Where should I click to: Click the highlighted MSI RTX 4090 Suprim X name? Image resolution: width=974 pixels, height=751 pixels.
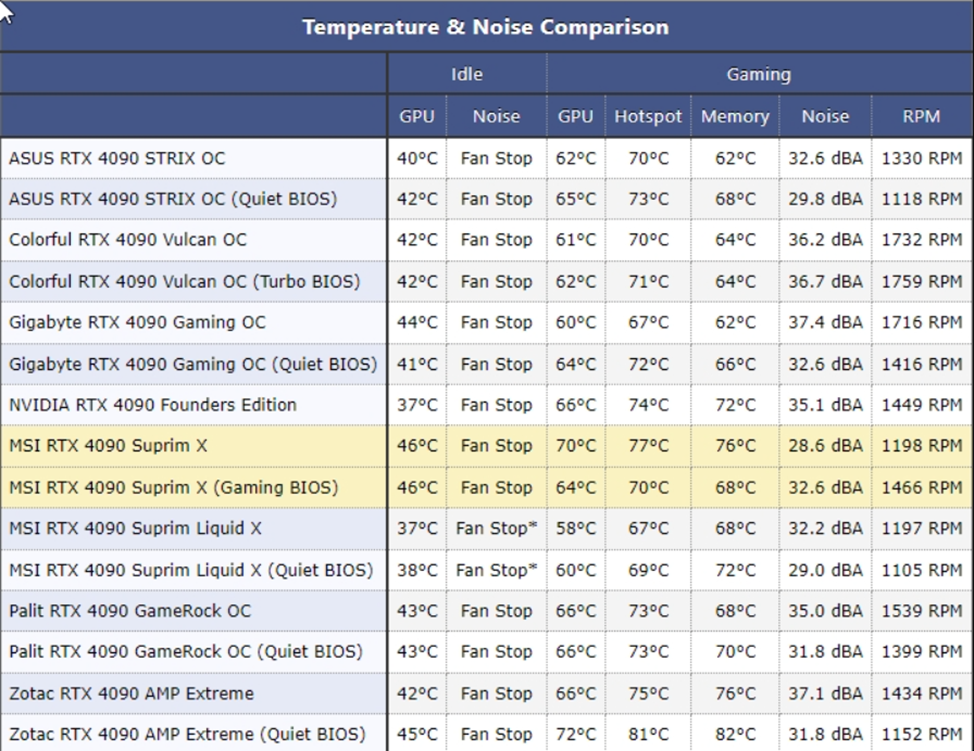108,446
